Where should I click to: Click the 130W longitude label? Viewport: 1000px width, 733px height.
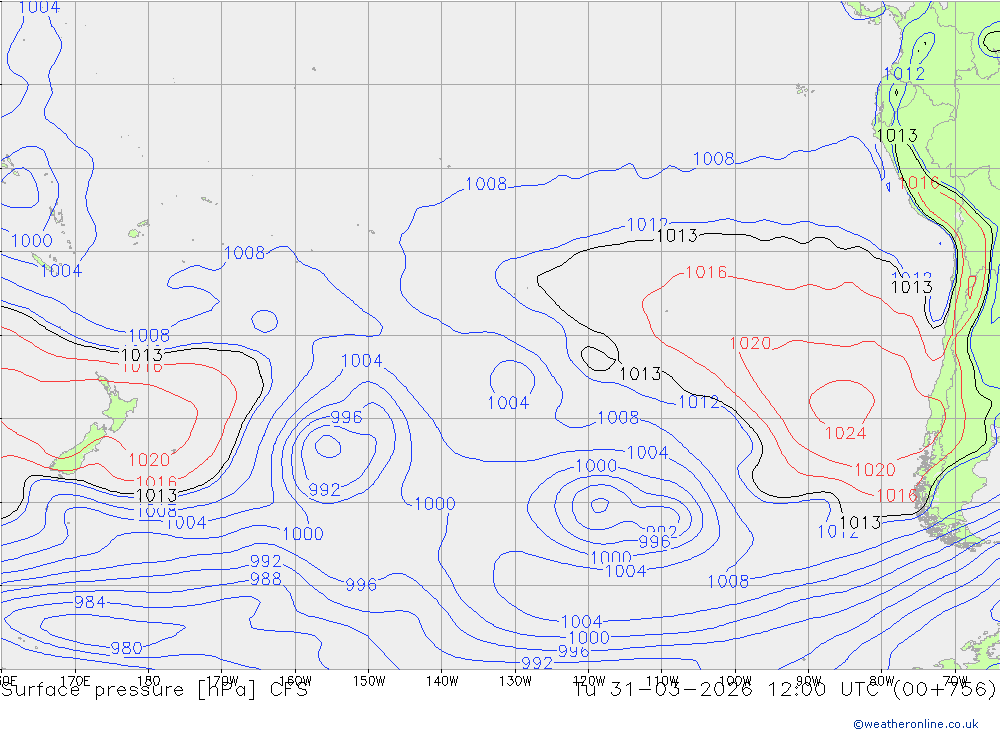tap(515, 681)
